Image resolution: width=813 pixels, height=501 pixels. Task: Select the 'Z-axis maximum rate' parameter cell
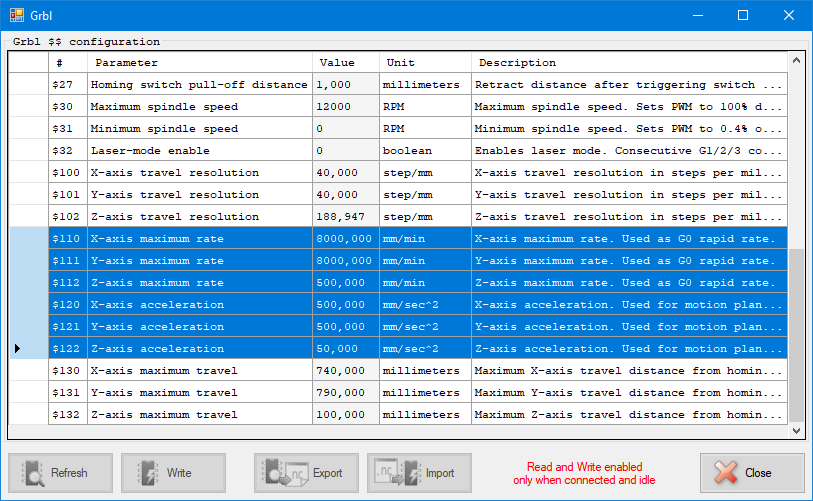pos(200,283)
